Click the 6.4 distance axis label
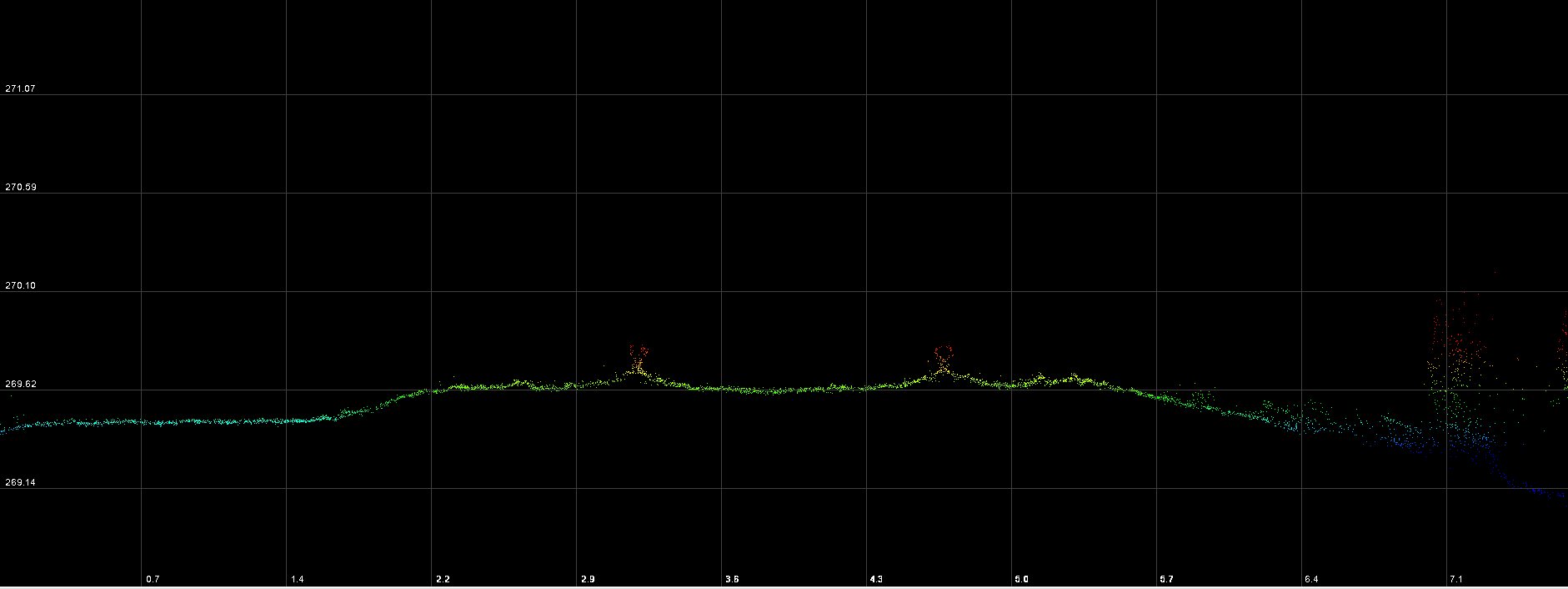 1311,579
